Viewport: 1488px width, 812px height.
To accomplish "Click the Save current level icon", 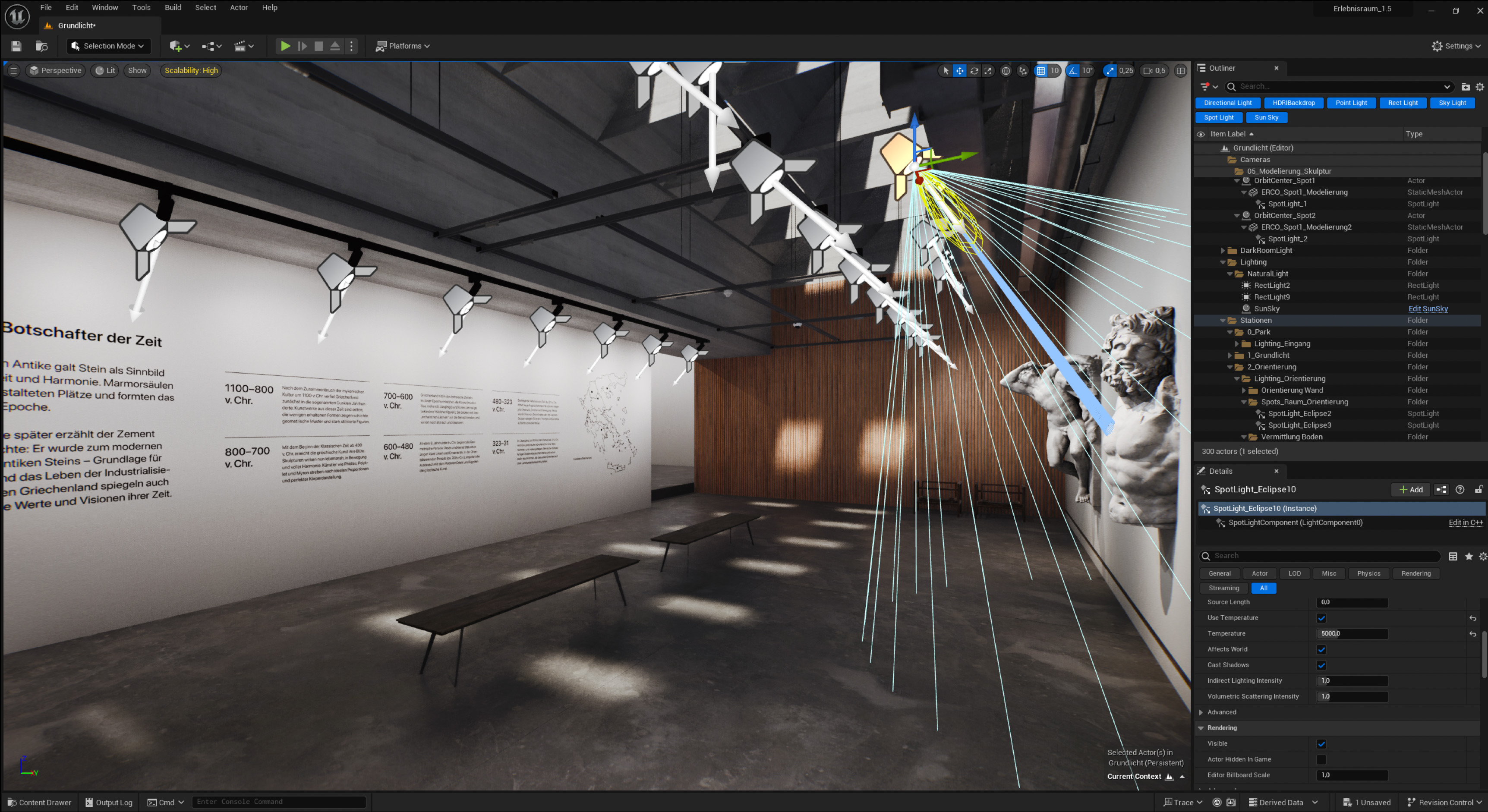I will (16, 46).
